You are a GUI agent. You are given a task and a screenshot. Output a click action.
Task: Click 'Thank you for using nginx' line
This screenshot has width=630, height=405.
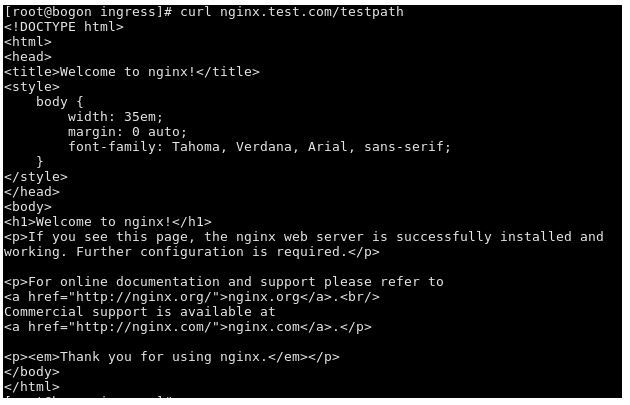172,357
